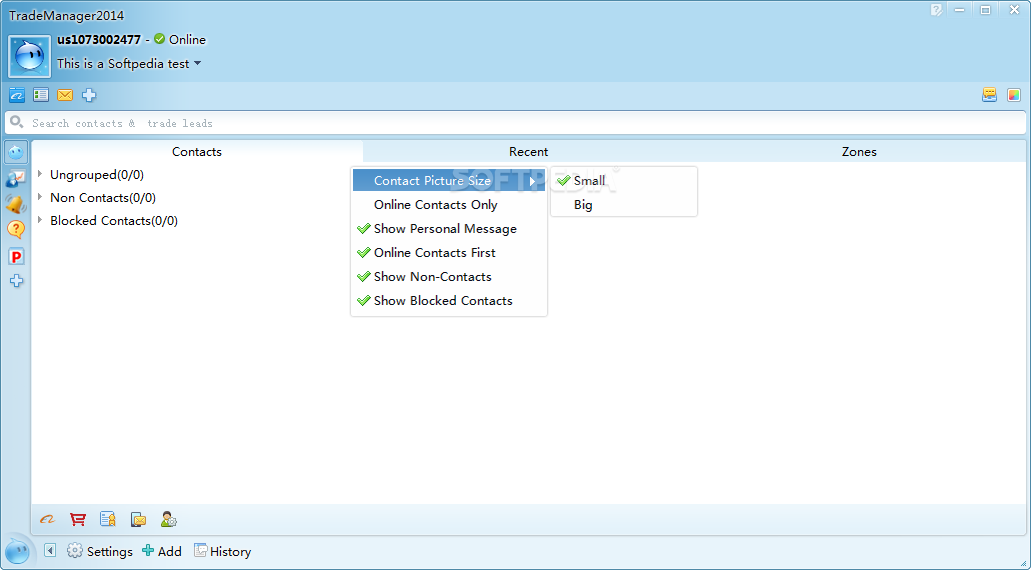
Task: Open the message box icon at top right
Action: [x=990, y=95]
